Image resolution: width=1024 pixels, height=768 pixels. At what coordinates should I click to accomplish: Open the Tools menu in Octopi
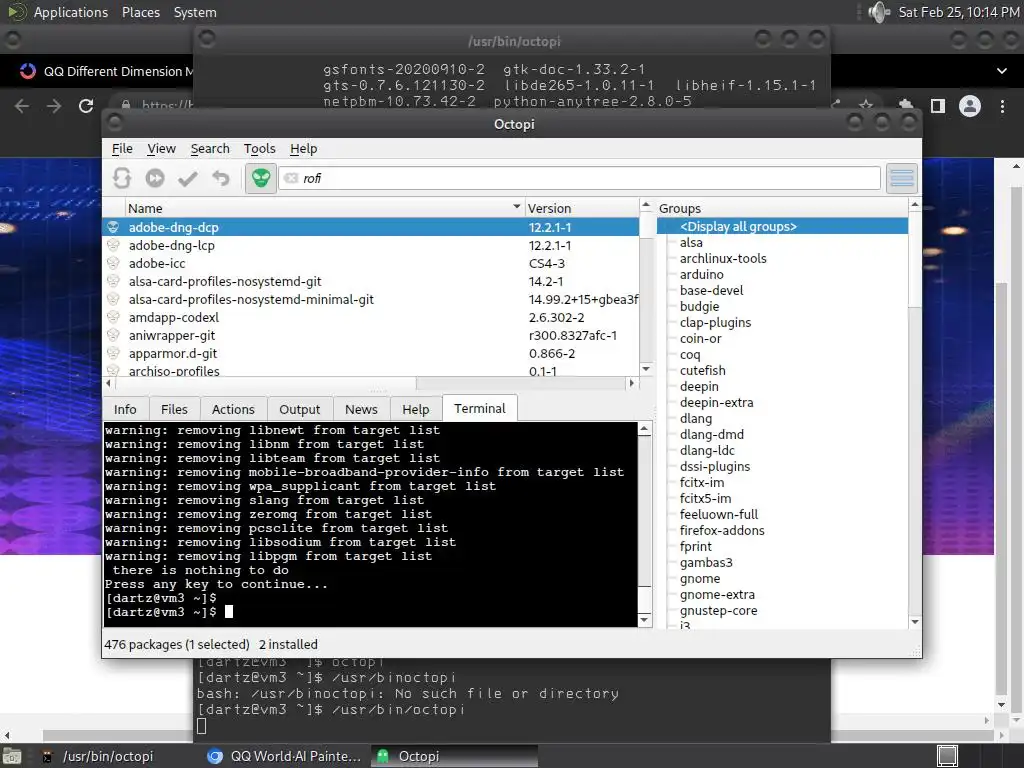(x=259, y=149)
